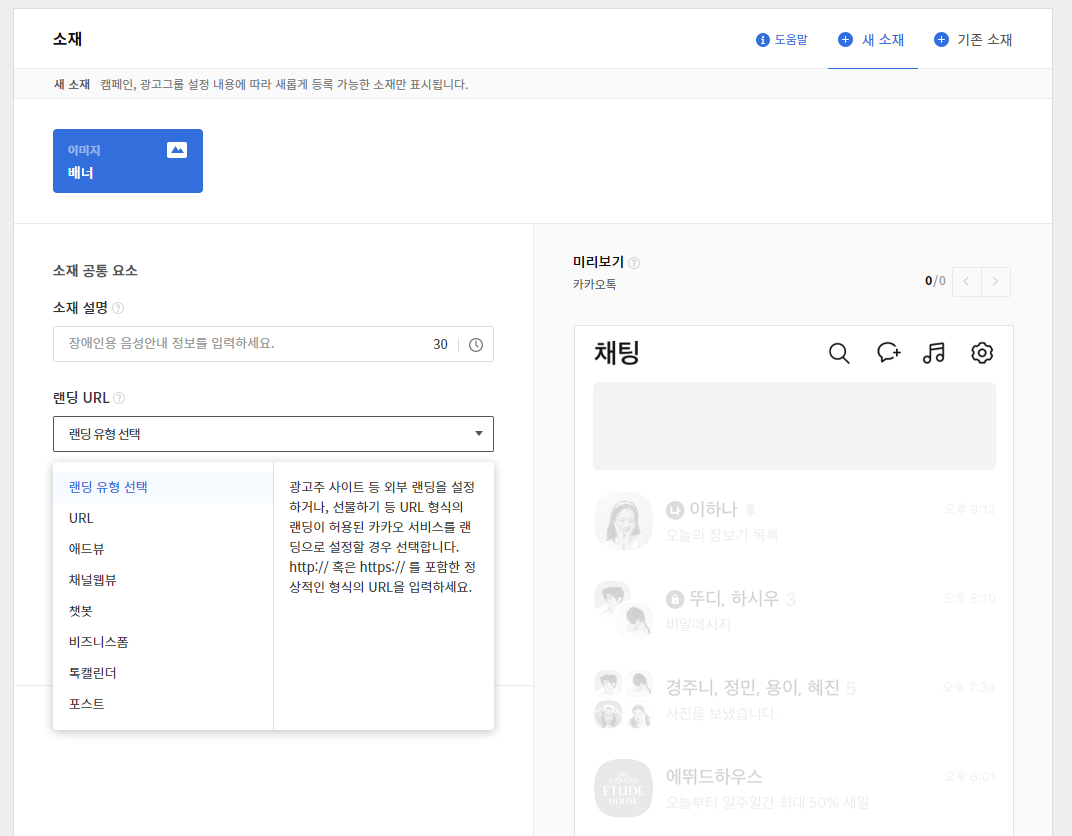Click the 에뛰드하우스 chat name
This screenshot has width=1072, height=836.
(x=714, y=777)
